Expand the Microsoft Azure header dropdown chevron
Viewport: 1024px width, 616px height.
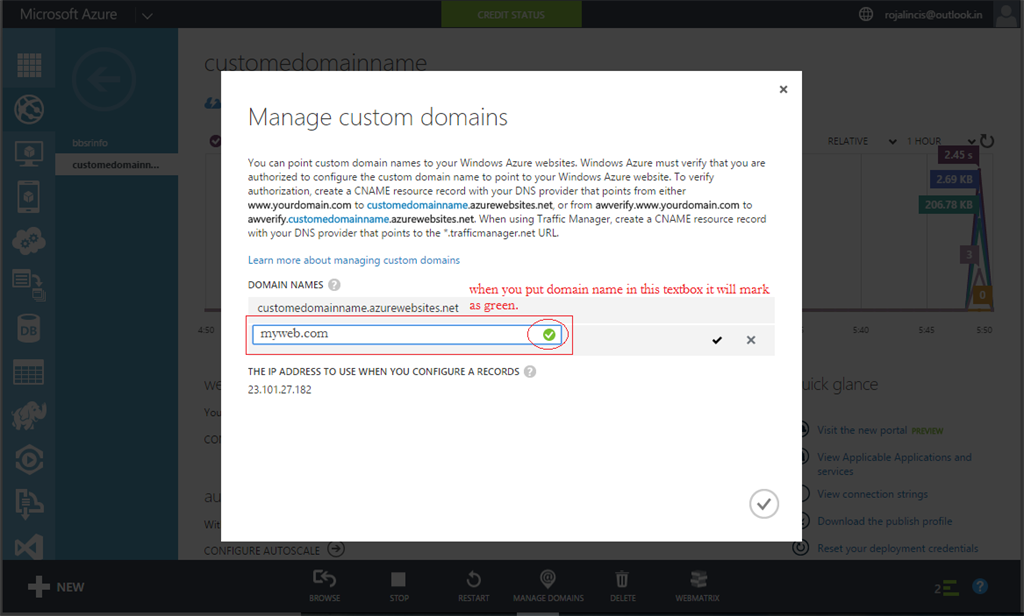pyautogui.click(x=147, y=16)
